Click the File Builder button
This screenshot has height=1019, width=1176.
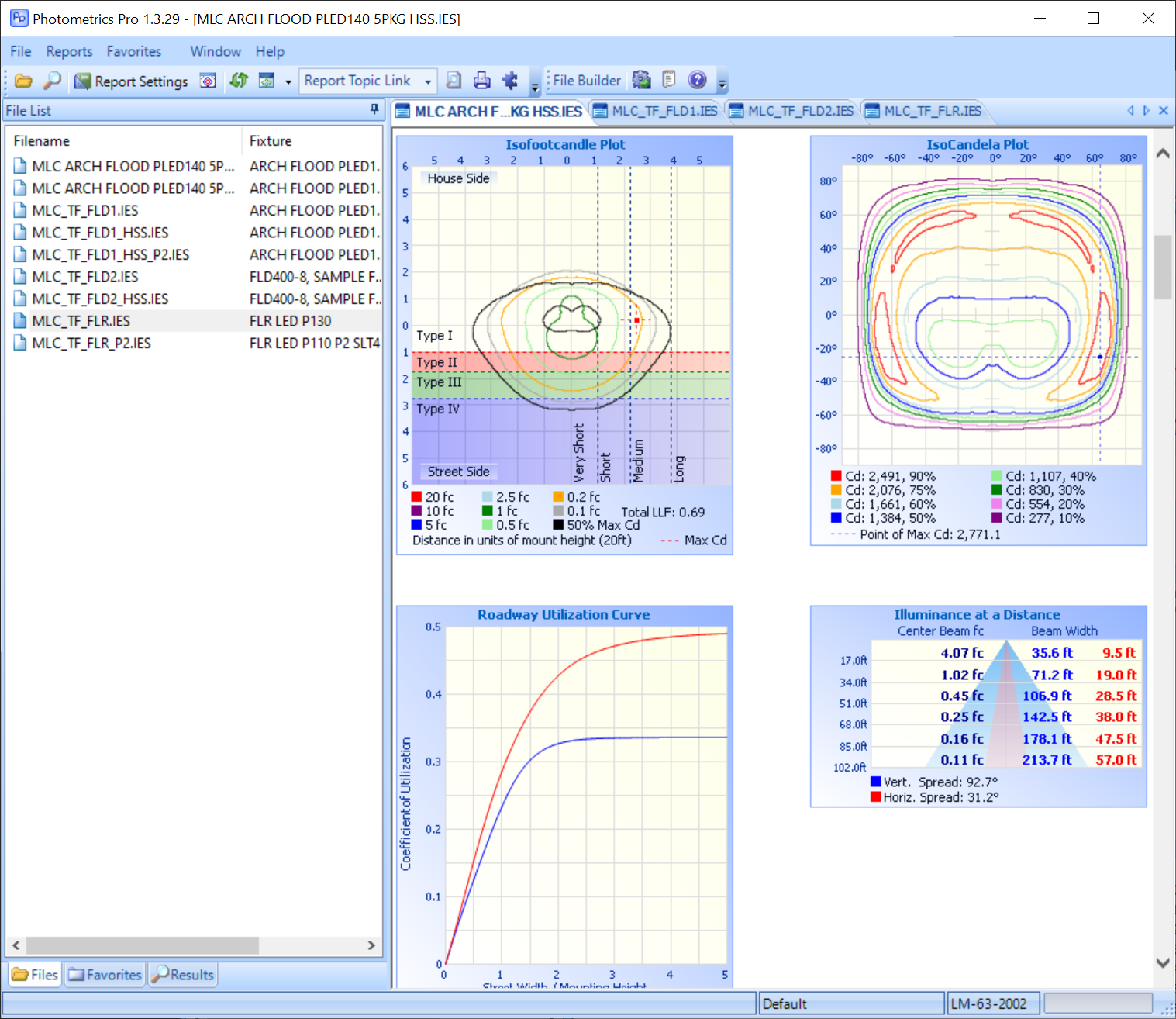pos(587,81)
